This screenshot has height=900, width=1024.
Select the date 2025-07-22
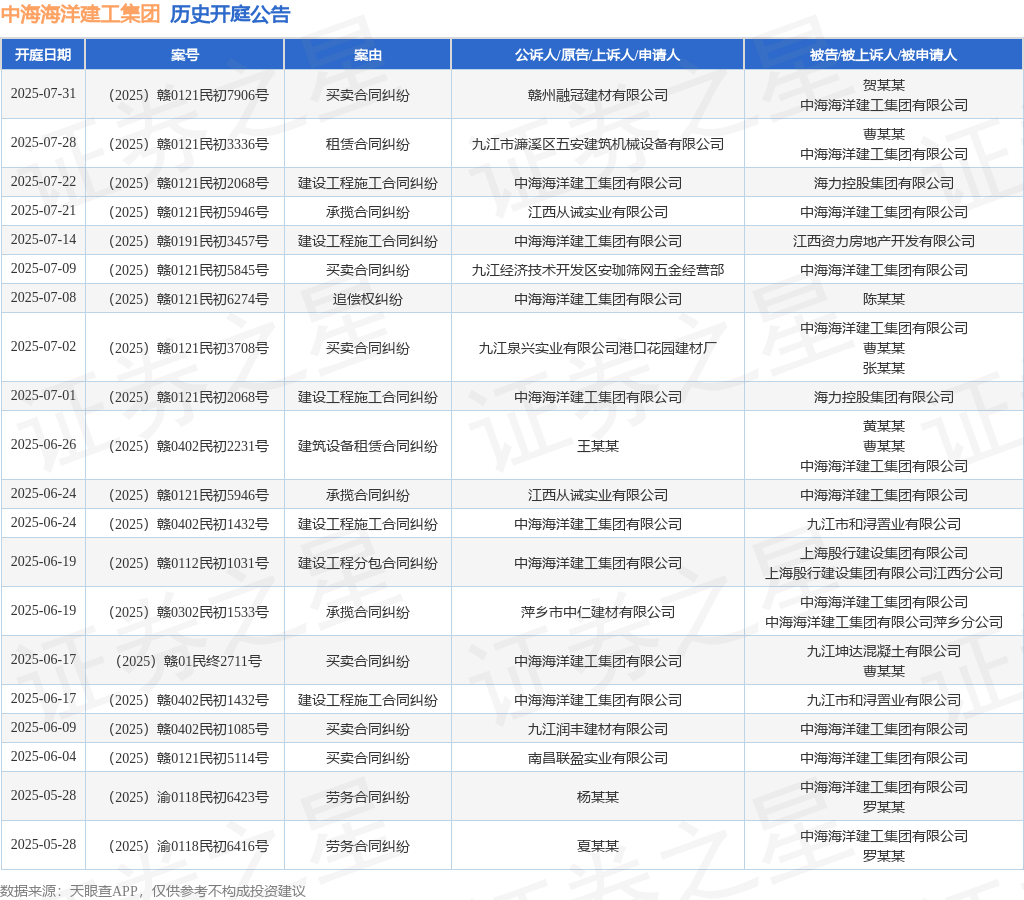tap(43, 182)
